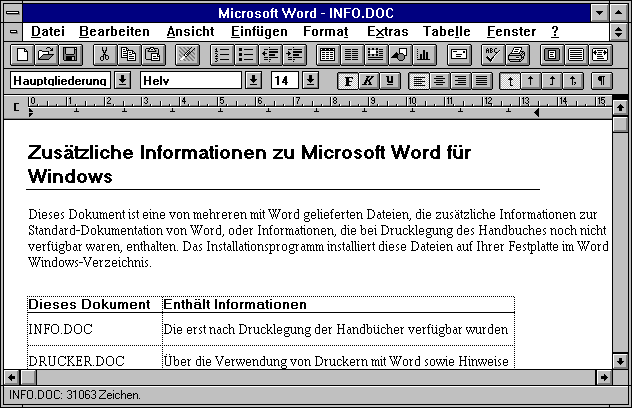Paste from the clipboard icon

(x=153, y=55)
